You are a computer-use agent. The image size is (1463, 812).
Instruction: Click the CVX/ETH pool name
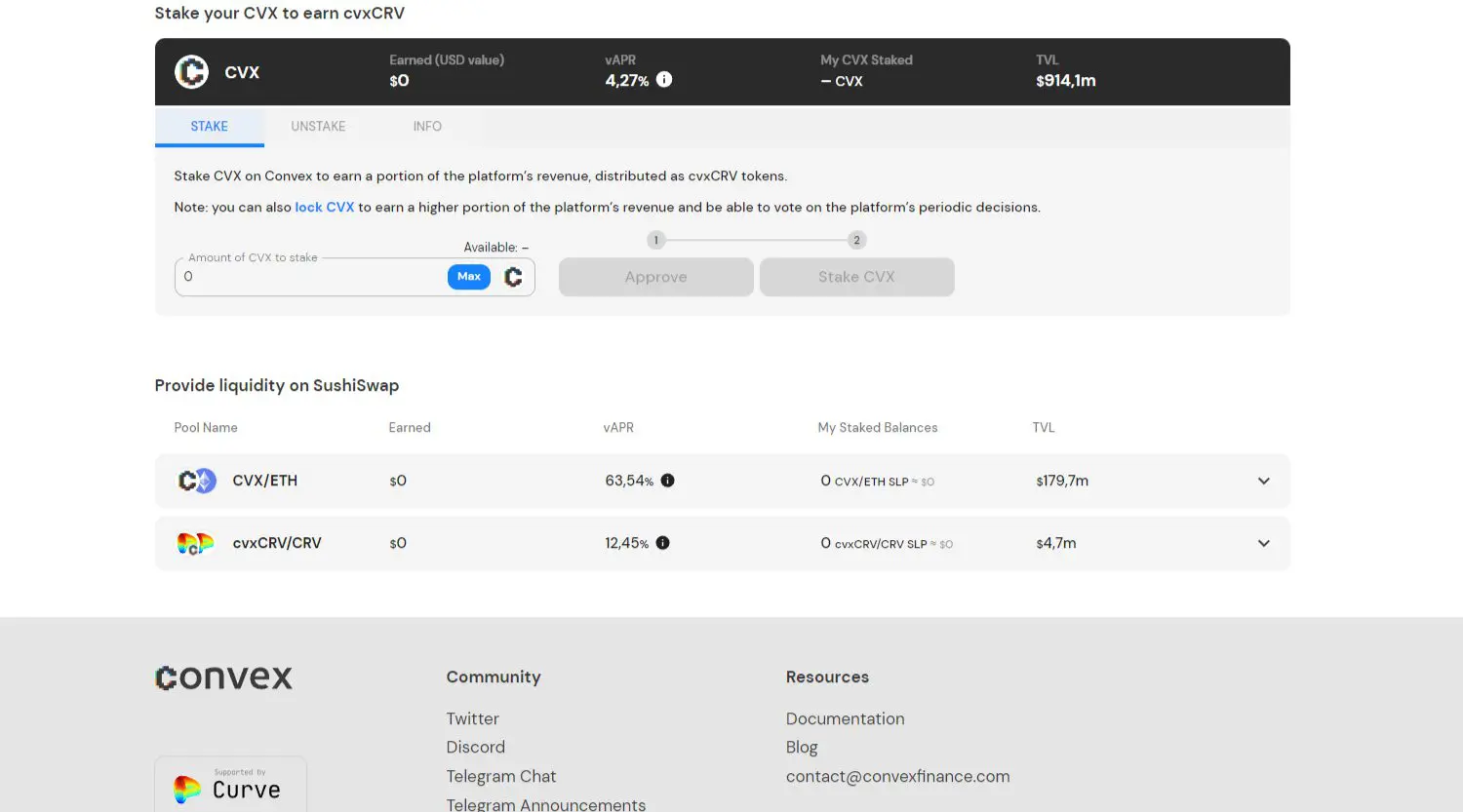pyautogui.click(x=265, y=481)
